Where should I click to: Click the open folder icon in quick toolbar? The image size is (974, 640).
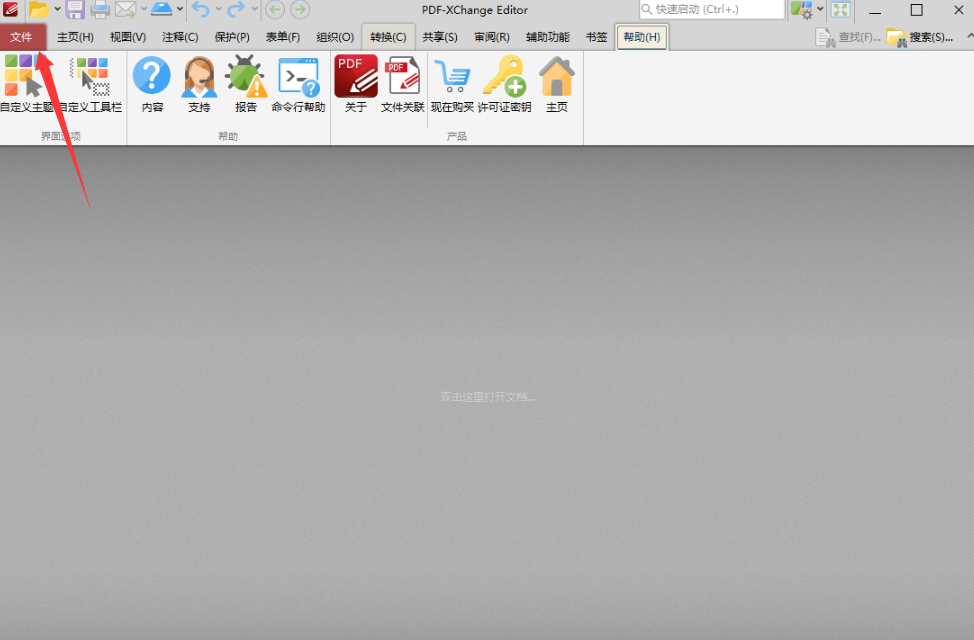pos(39,9)
